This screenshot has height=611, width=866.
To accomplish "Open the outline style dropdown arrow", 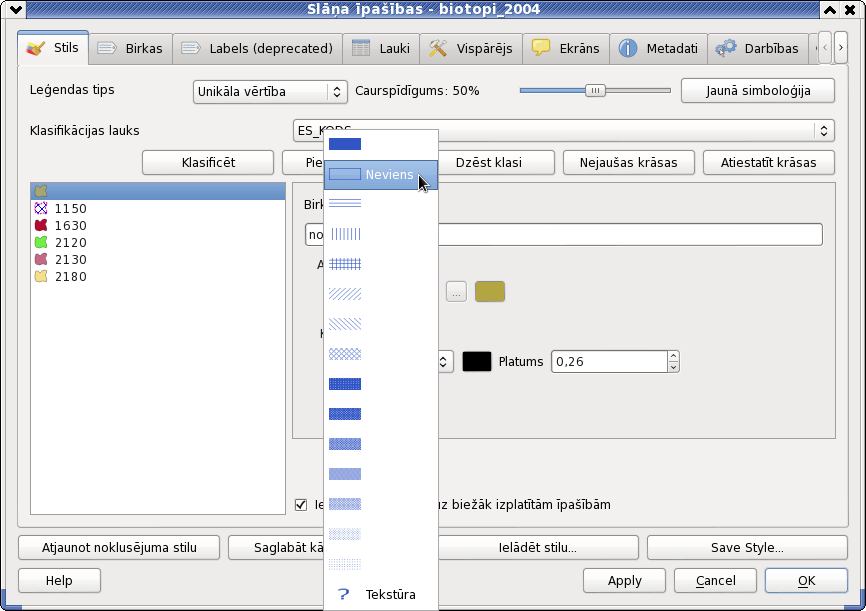I will [443, 362].
